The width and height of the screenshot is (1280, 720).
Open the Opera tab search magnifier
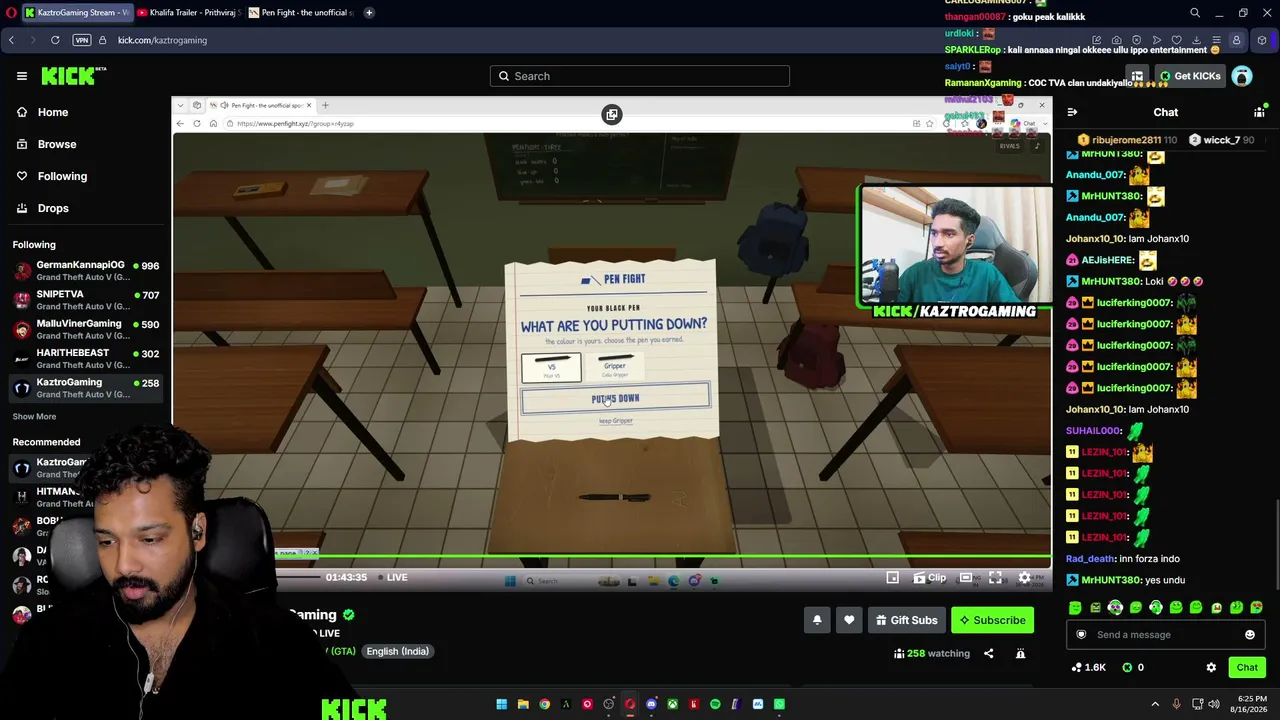point(1195,13)
